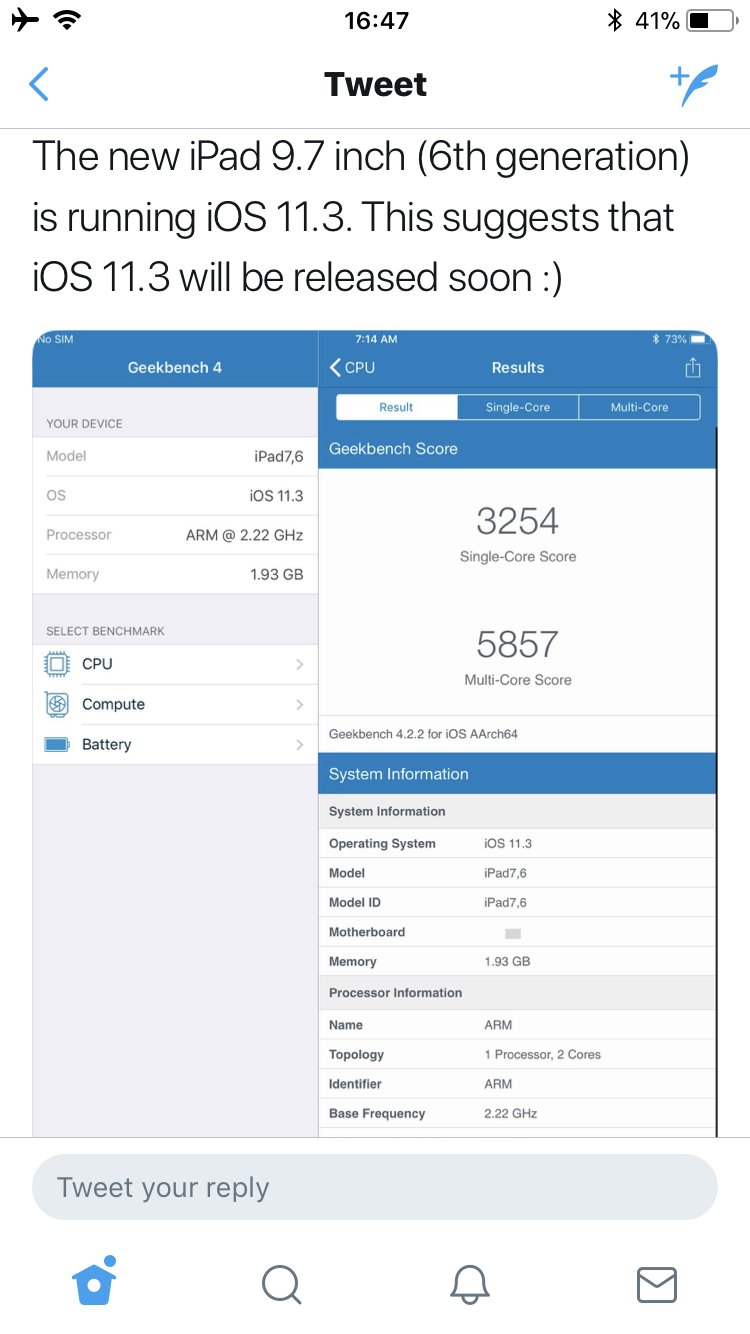750x1334 pixels.
Task: Select the Result tab in the Geekbench image
Action: pos(396,407)
